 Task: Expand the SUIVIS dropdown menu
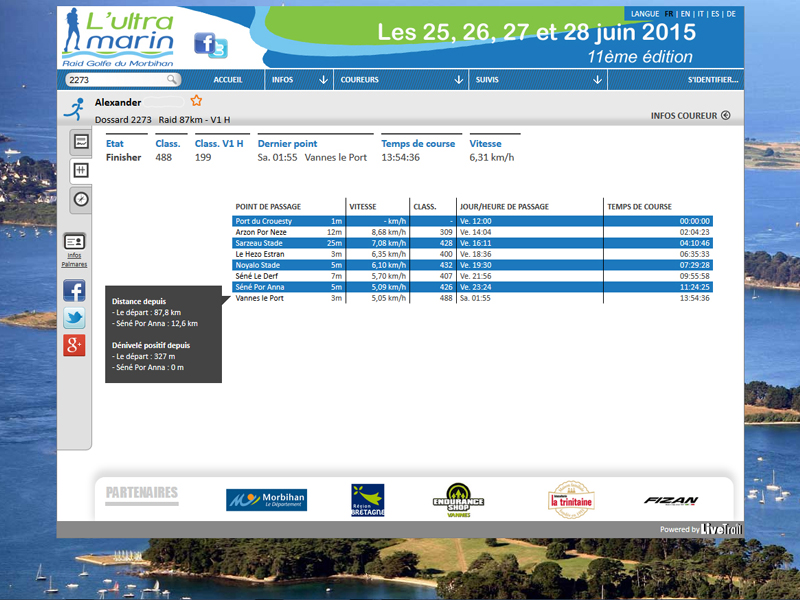[x=537, y=79]
